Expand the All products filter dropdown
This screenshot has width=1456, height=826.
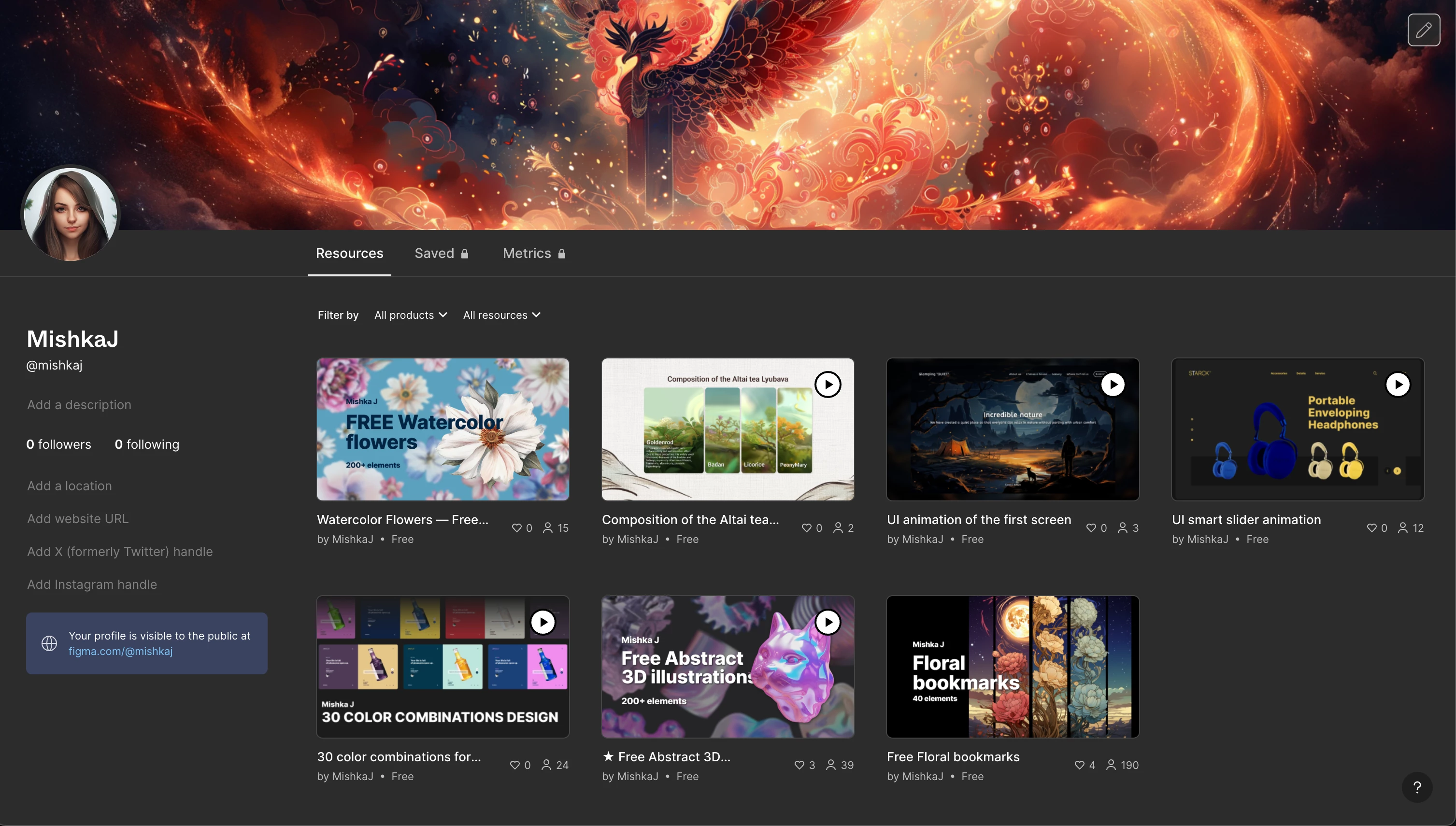tap(411, 315)
